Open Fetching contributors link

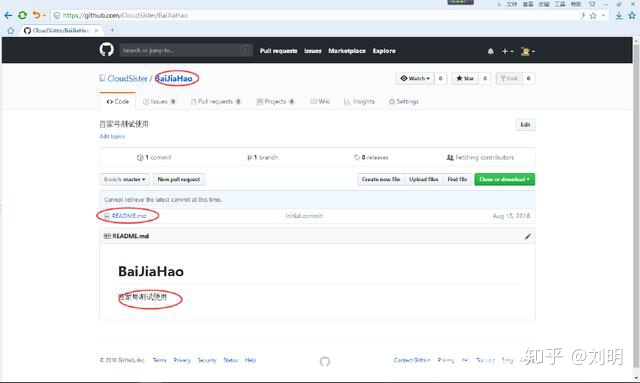click(x=480, y=158)
